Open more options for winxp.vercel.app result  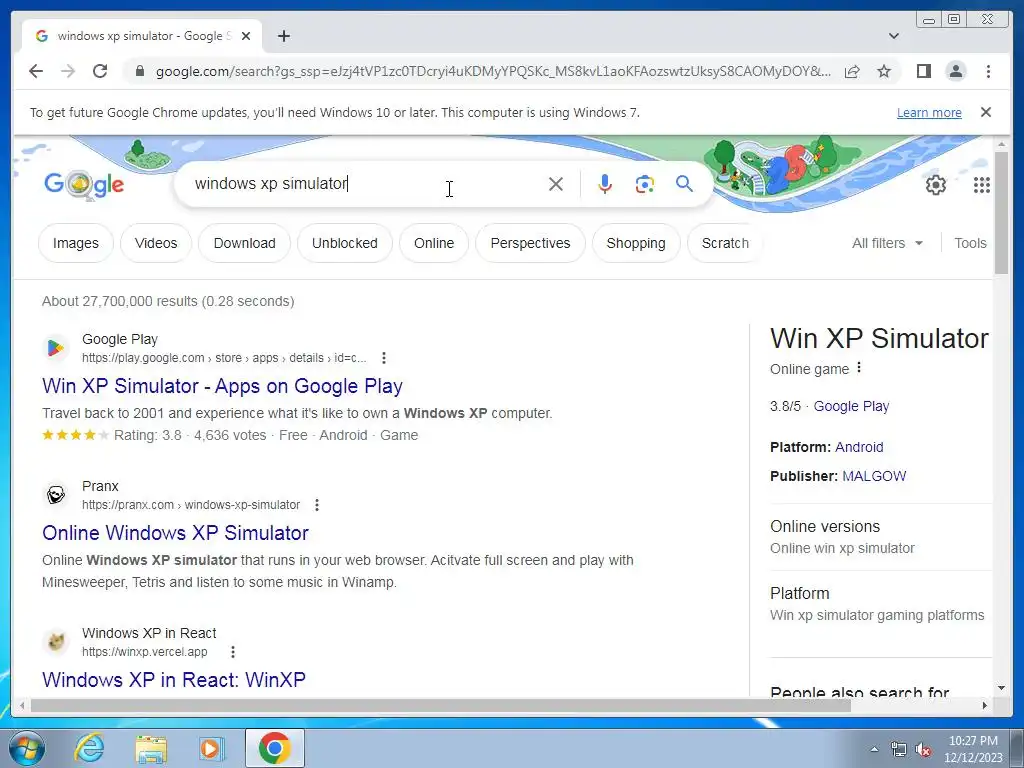(232, 652)
